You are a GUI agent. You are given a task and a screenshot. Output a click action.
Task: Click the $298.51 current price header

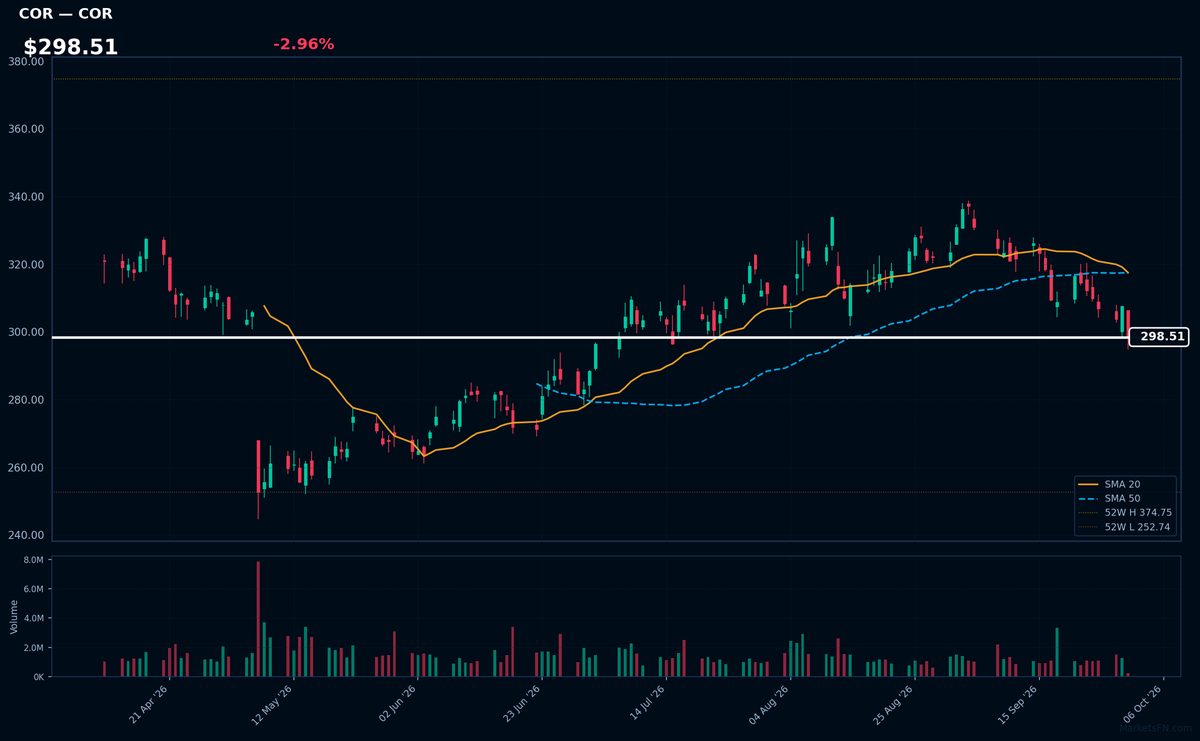71,47
